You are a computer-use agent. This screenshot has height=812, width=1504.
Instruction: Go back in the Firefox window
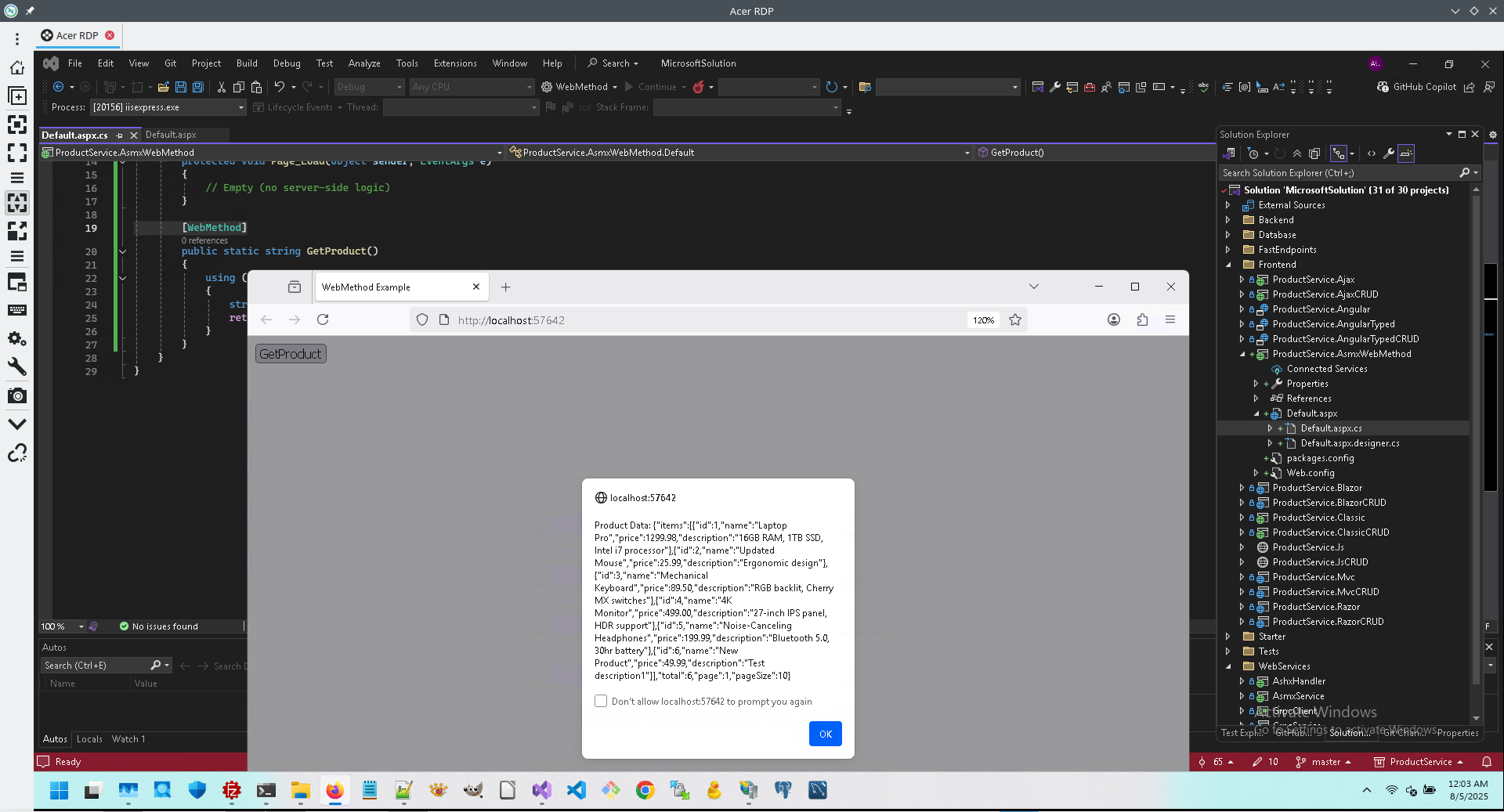266,319
